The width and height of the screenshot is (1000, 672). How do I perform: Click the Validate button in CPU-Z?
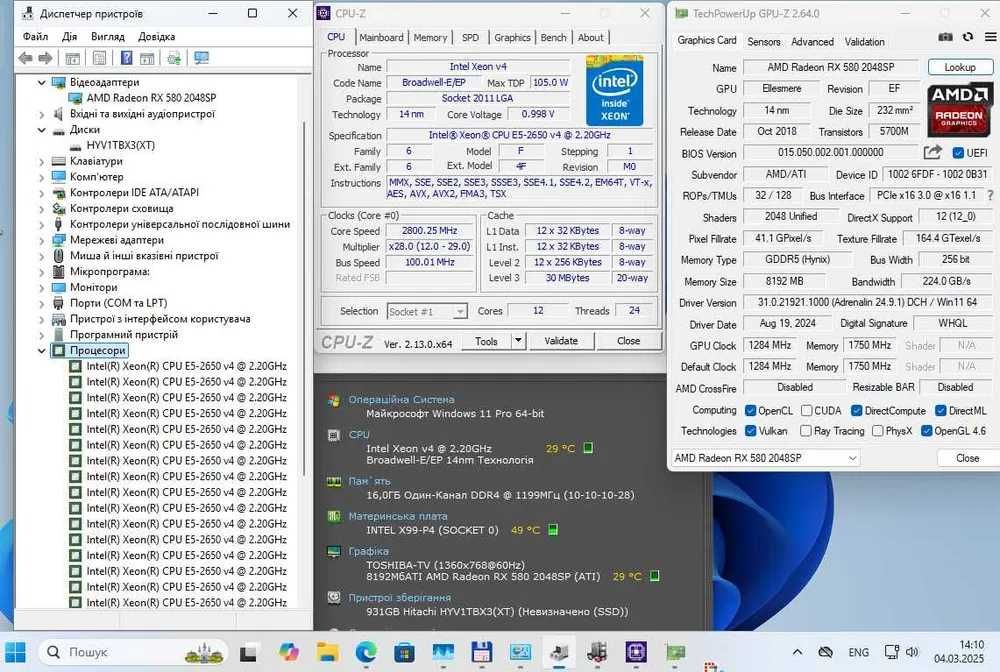click(x=561, y=340)
